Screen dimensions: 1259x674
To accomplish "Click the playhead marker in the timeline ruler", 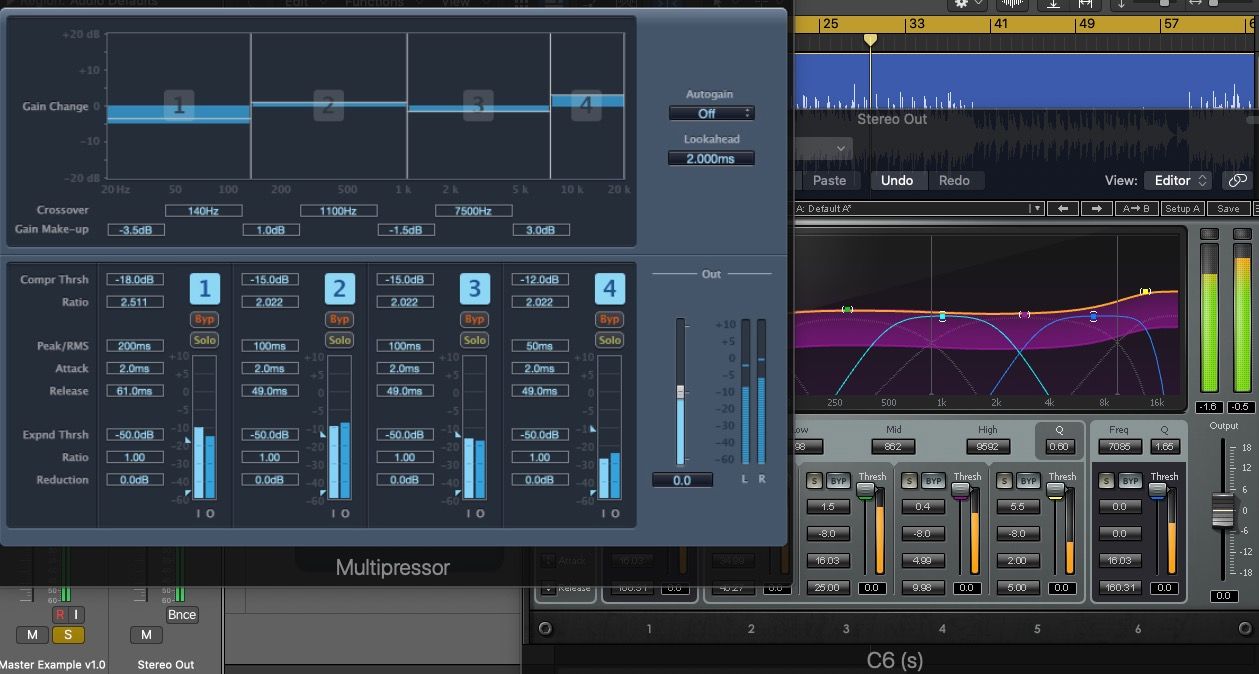I will click(869, 40).
